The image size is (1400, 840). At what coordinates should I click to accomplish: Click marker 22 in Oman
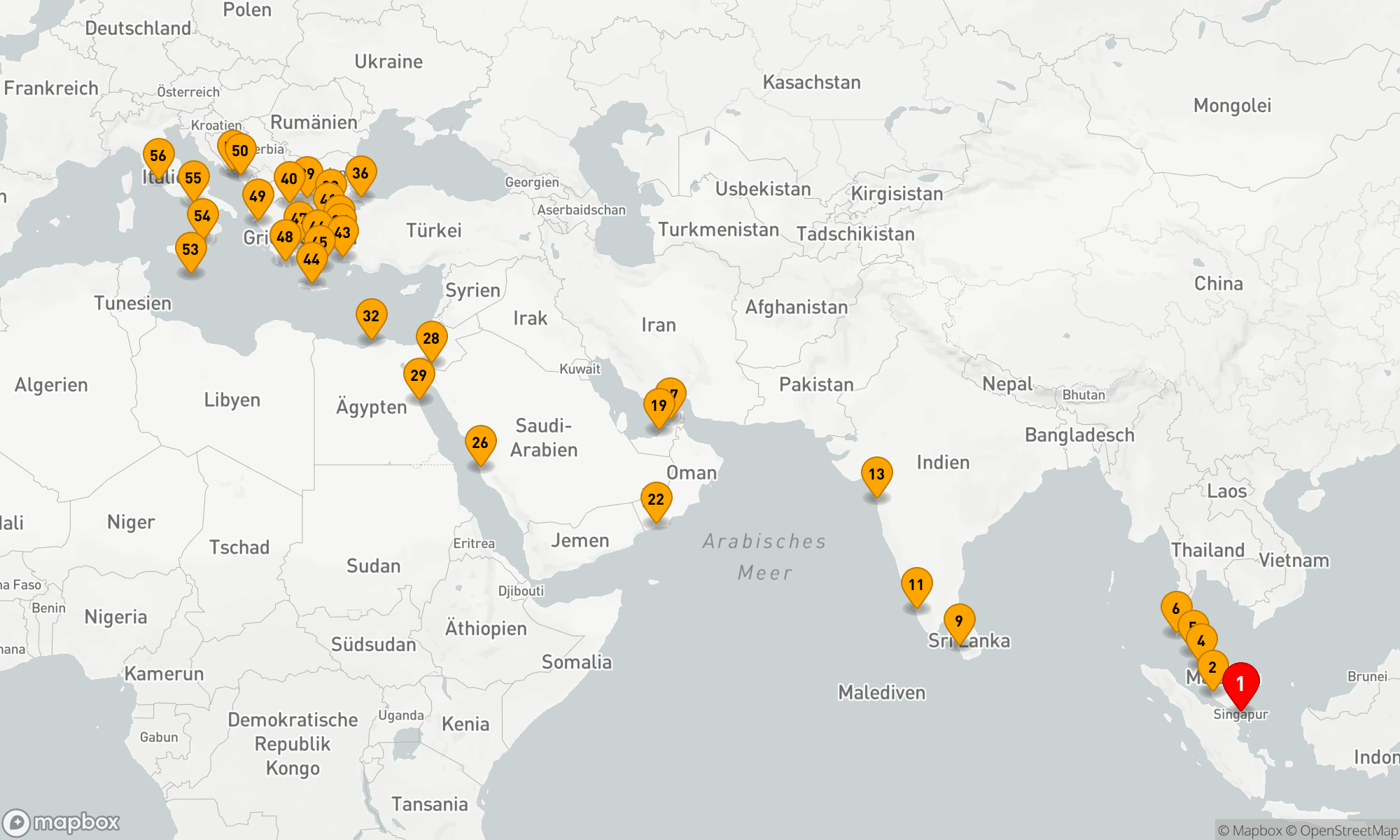(x=656, y=500)
